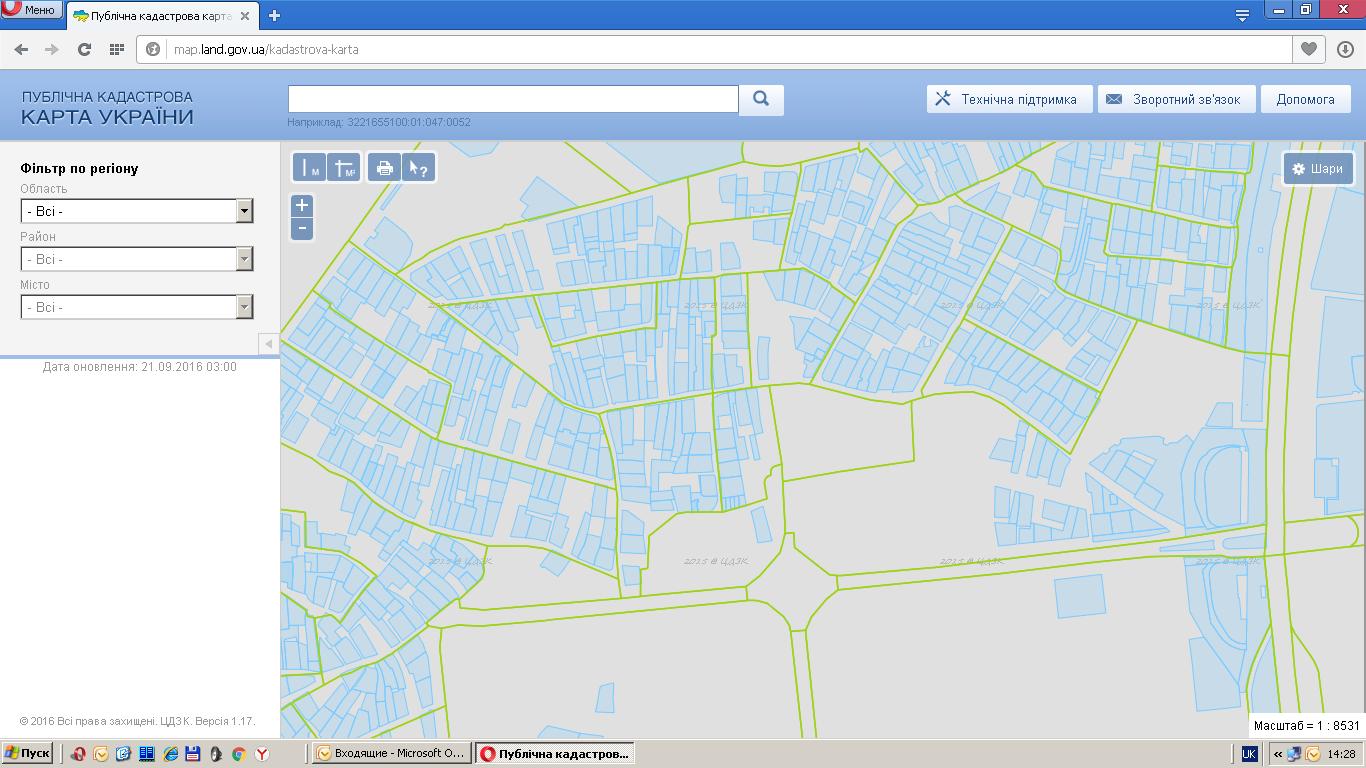Open the Opera Меню
The width and height of the screenshot is (1366, 768).
31,10
